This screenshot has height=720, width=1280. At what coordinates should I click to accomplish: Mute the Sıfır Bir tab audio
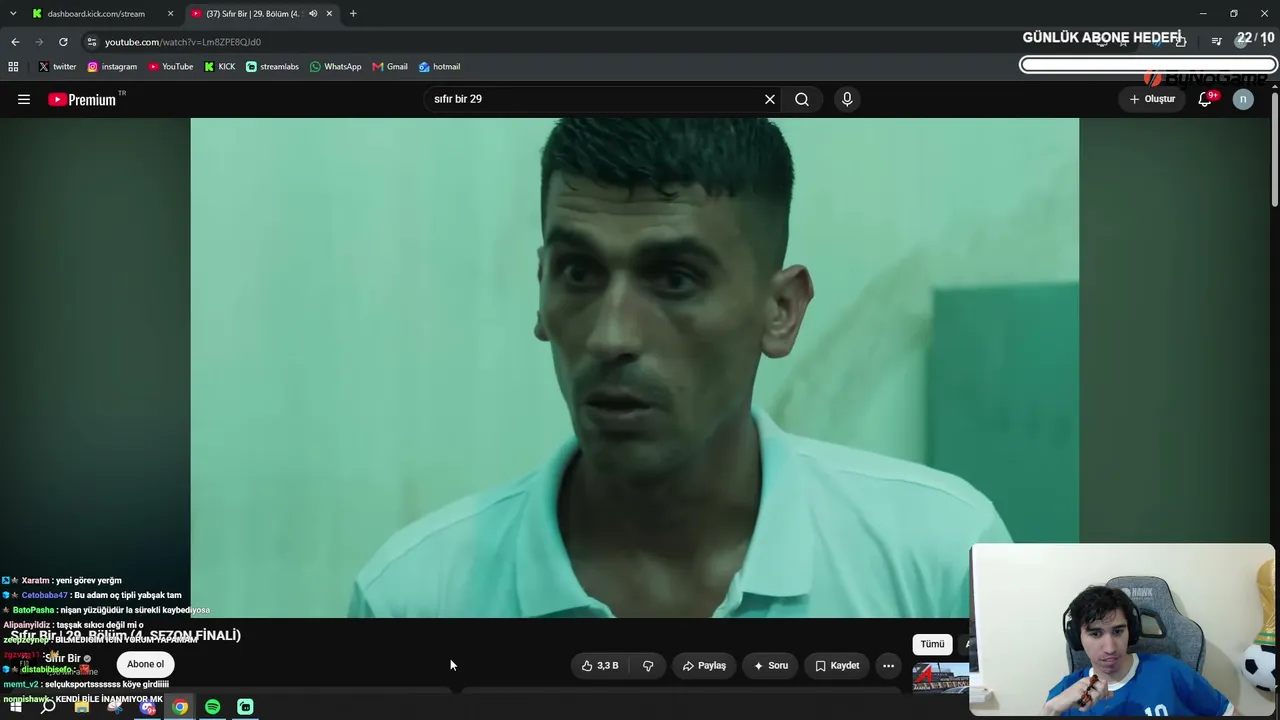pyautogui.click(x=313, y=14)
